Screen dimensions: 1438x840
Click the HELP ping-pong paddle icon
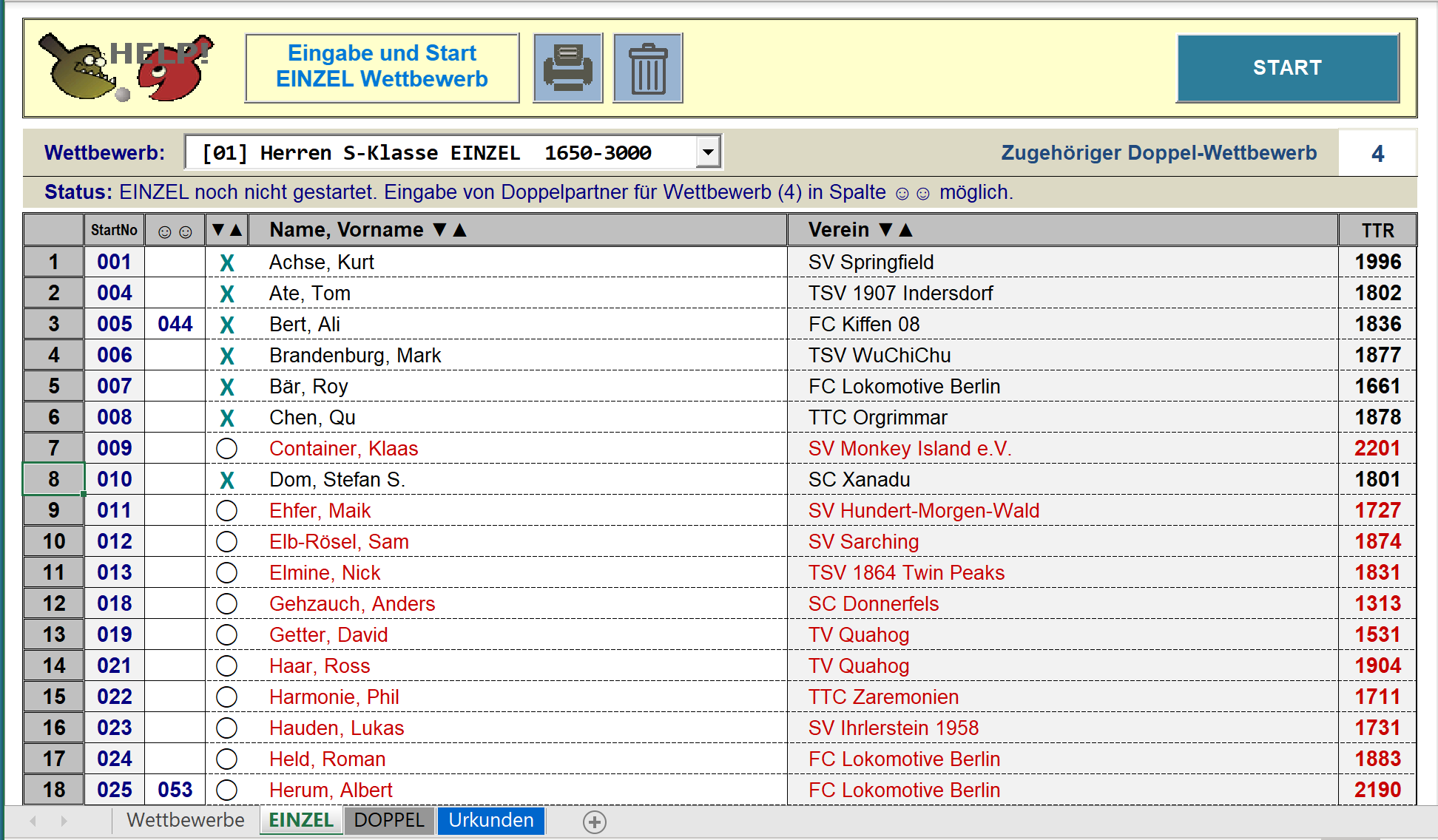[126, 67]
